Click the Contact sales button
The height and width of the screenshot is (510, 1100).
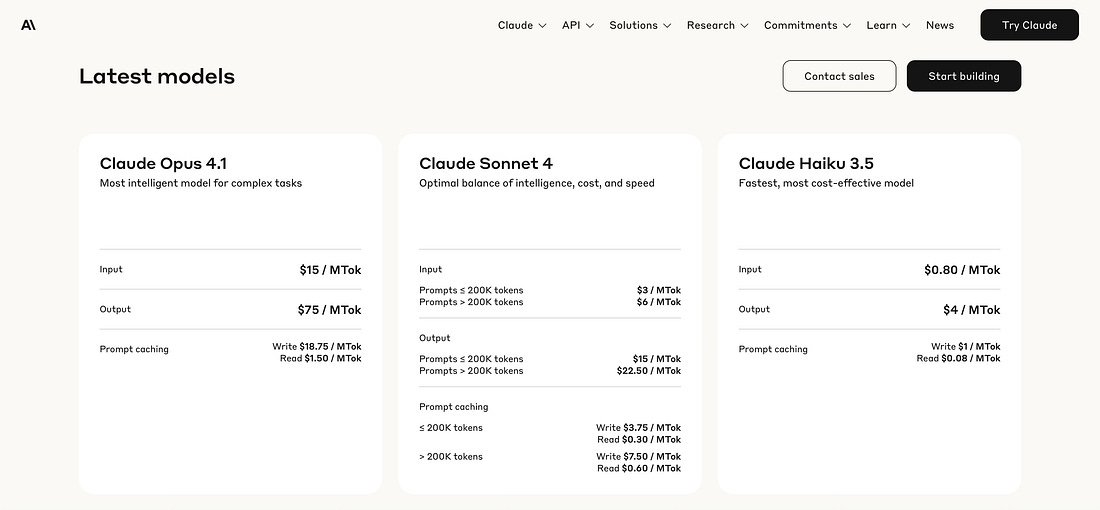click(839, 76)
